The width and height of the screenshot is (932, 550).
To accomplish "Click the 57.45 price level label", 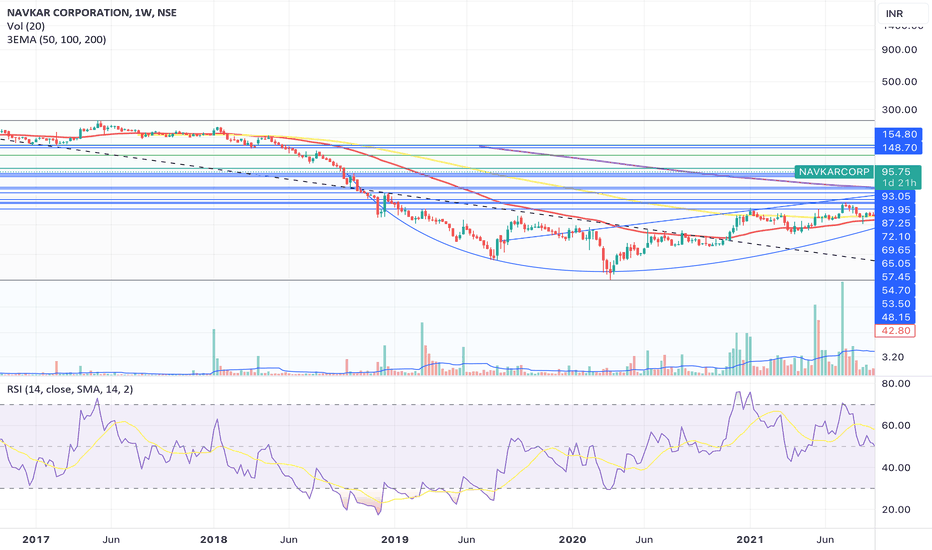I will pyautogui.click(x=896, y=277).
